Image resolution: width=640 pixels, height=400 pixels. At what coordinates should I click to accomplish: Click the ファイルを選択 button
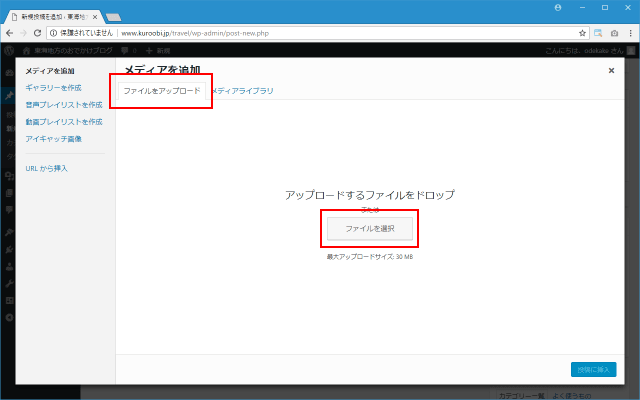pos(370,229)
